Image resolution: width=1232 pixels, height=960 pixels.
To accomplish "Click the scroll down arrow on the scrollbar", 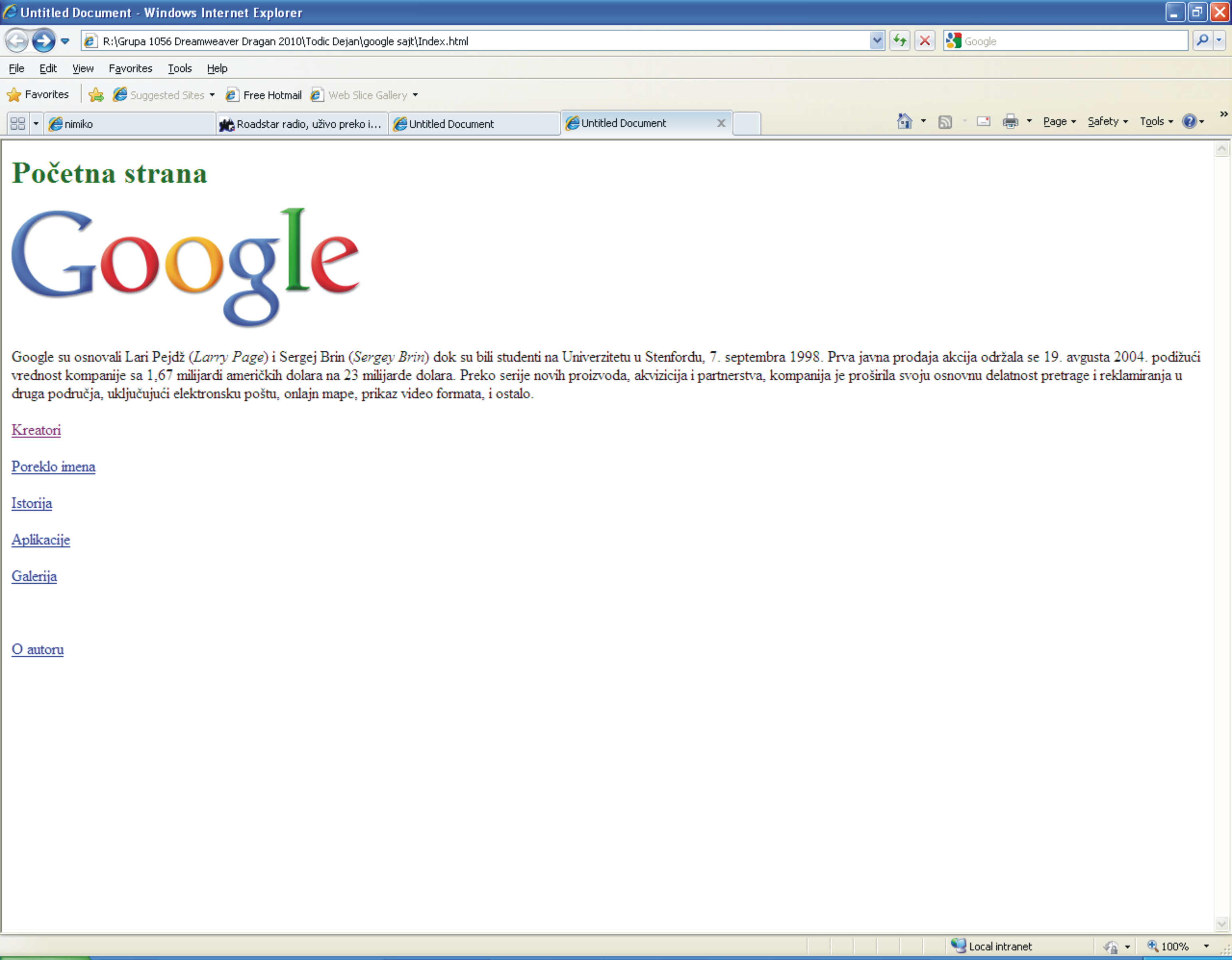I will (1222, 923).
